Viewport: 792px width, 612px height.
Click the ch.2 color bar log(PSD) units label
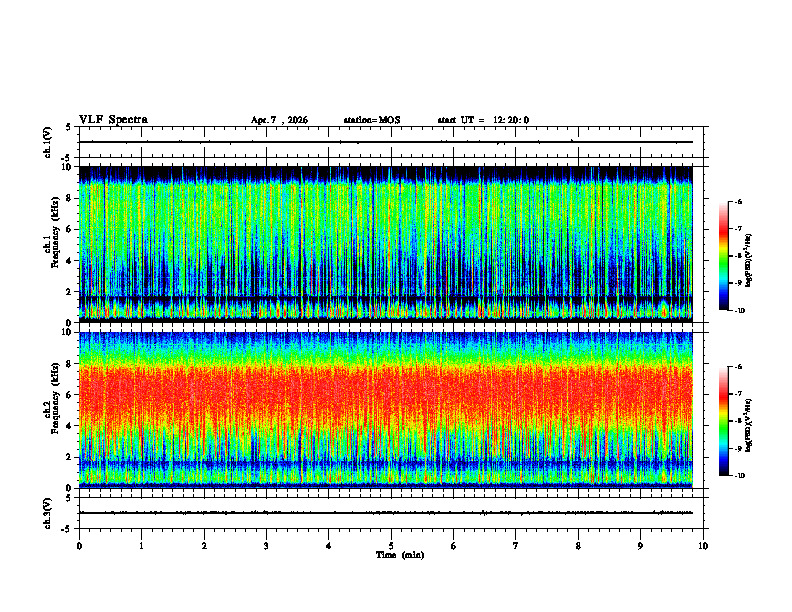[x=749, y=425]
